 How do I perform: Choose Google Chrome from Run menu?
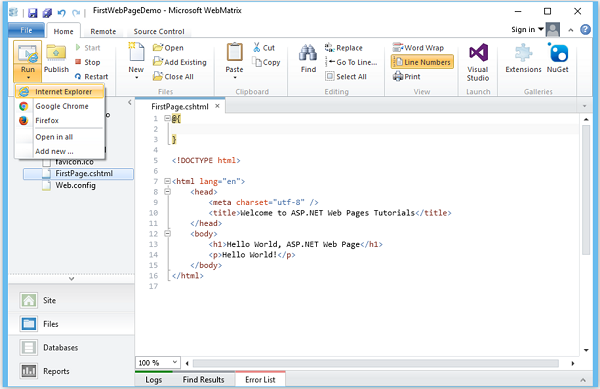tap(60, 106)
